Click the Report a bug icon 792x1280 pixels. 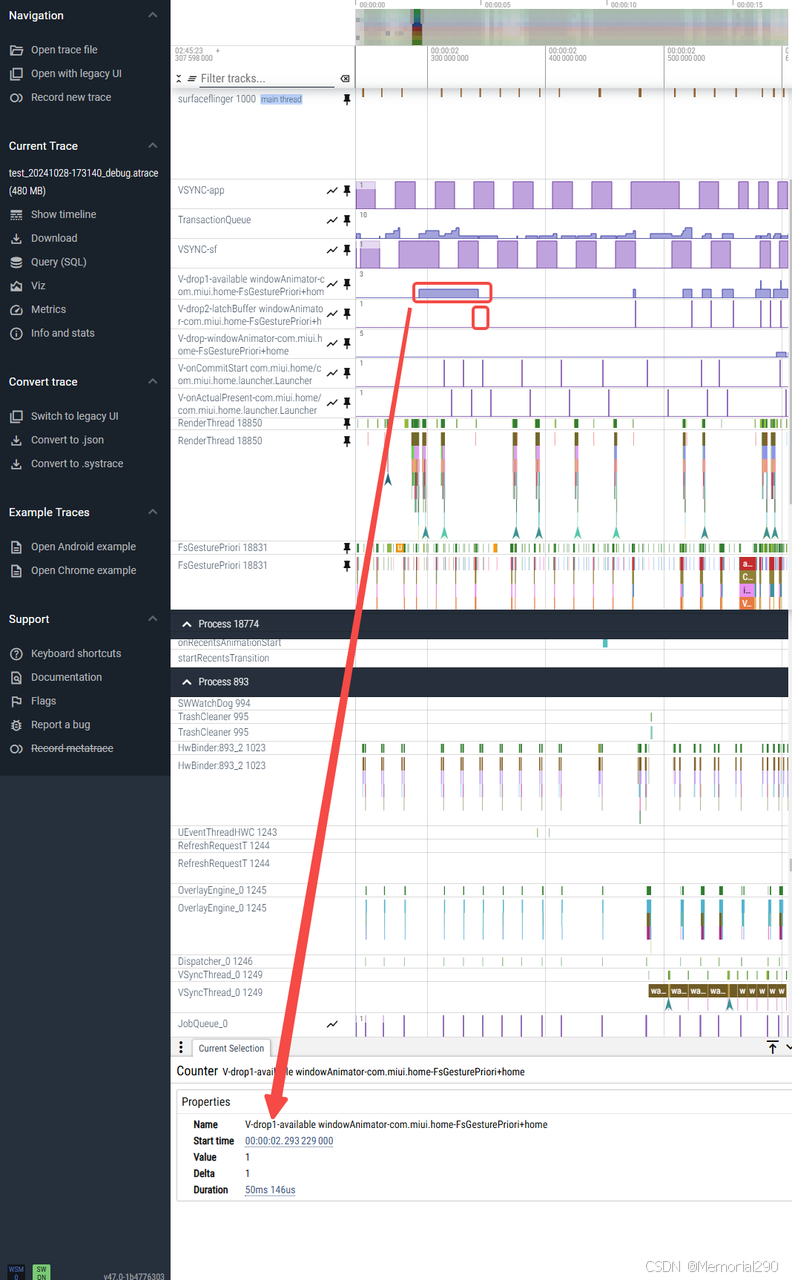tap(15, 725)
